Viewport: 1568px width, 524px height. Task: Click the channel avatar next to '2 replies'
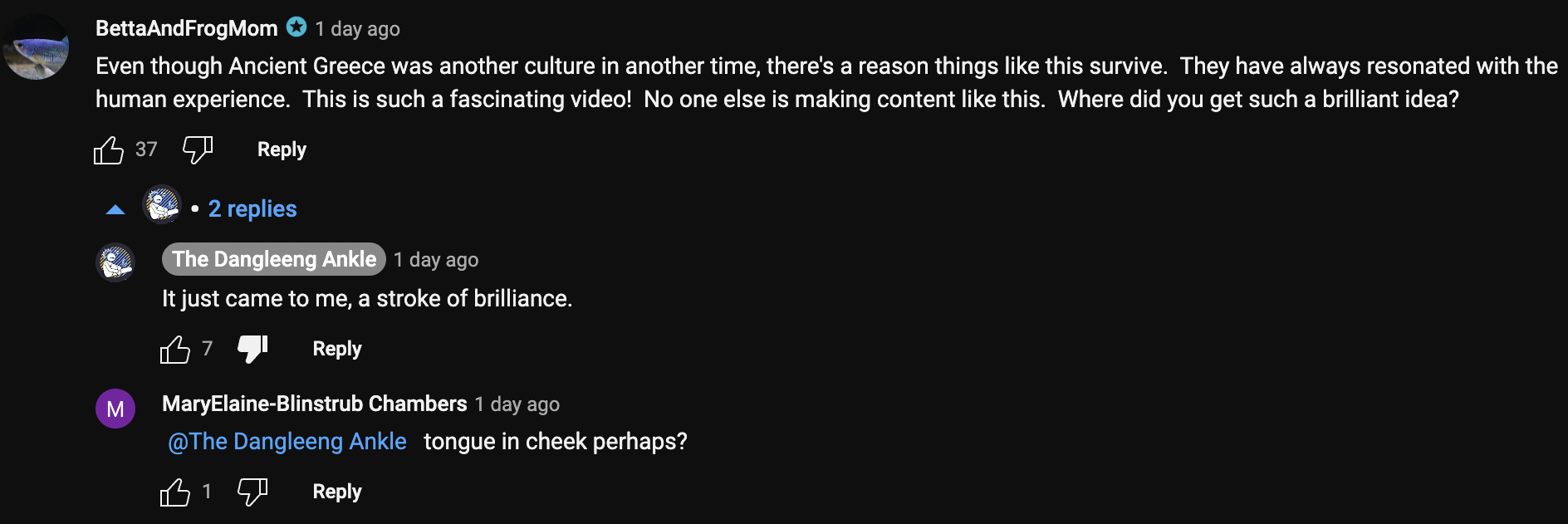click(x=162, y=204)
